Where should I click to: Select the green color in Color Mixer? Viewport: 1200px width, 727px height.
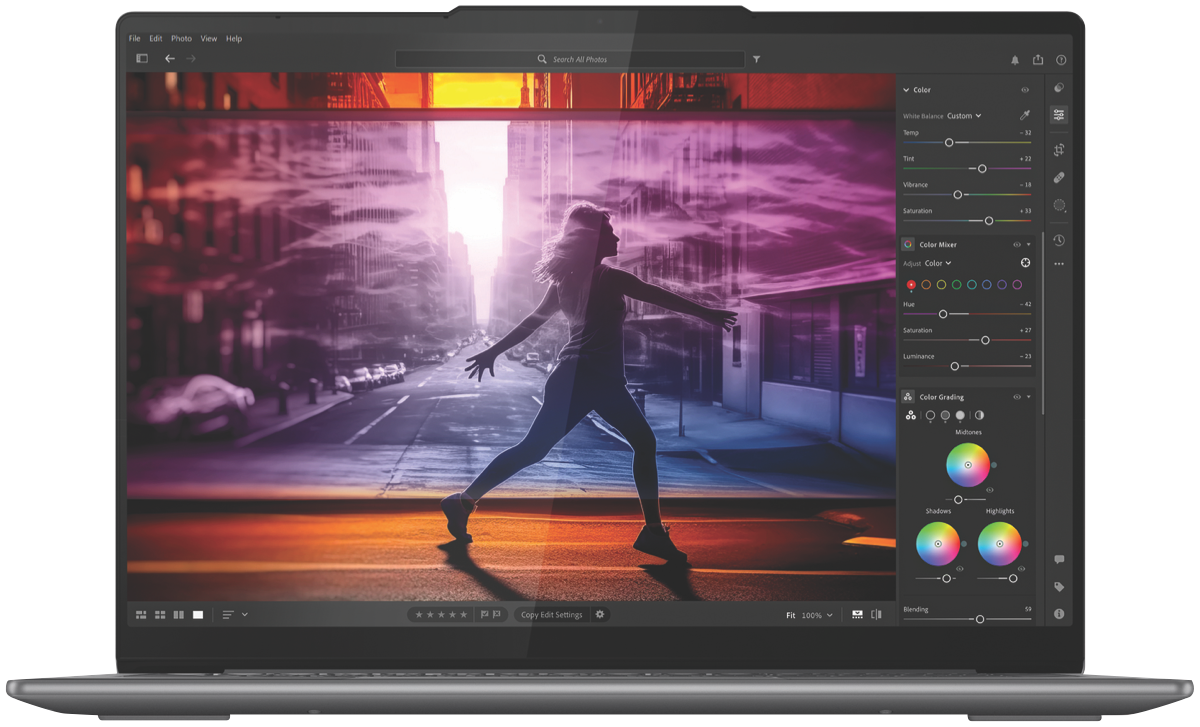click(x=956, y=285)
